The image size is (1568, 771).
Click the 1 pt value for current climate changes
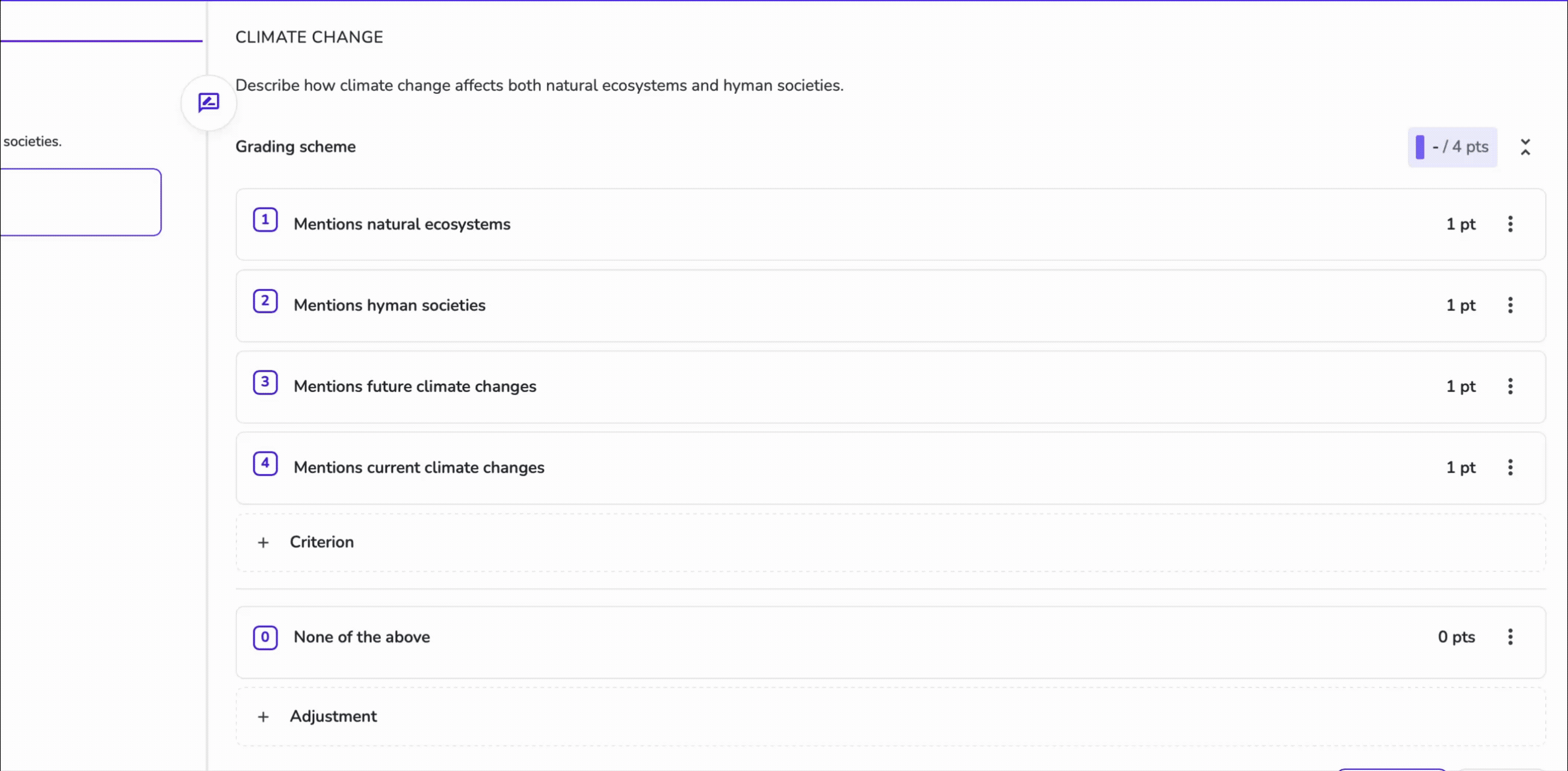coord(1460,467)
